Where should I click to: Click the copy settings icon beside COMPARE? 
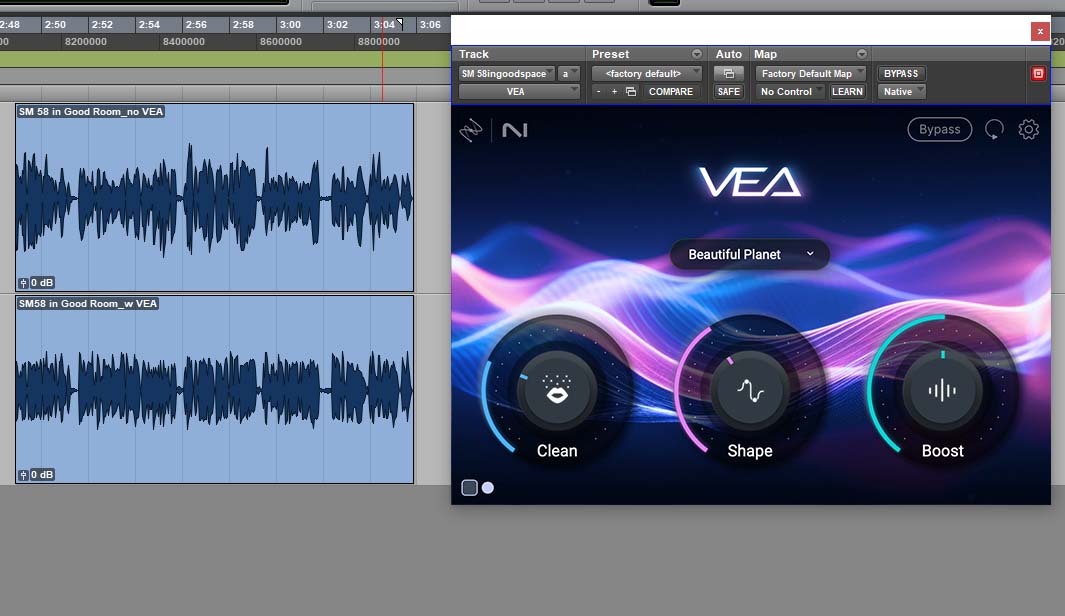(631, 92)
